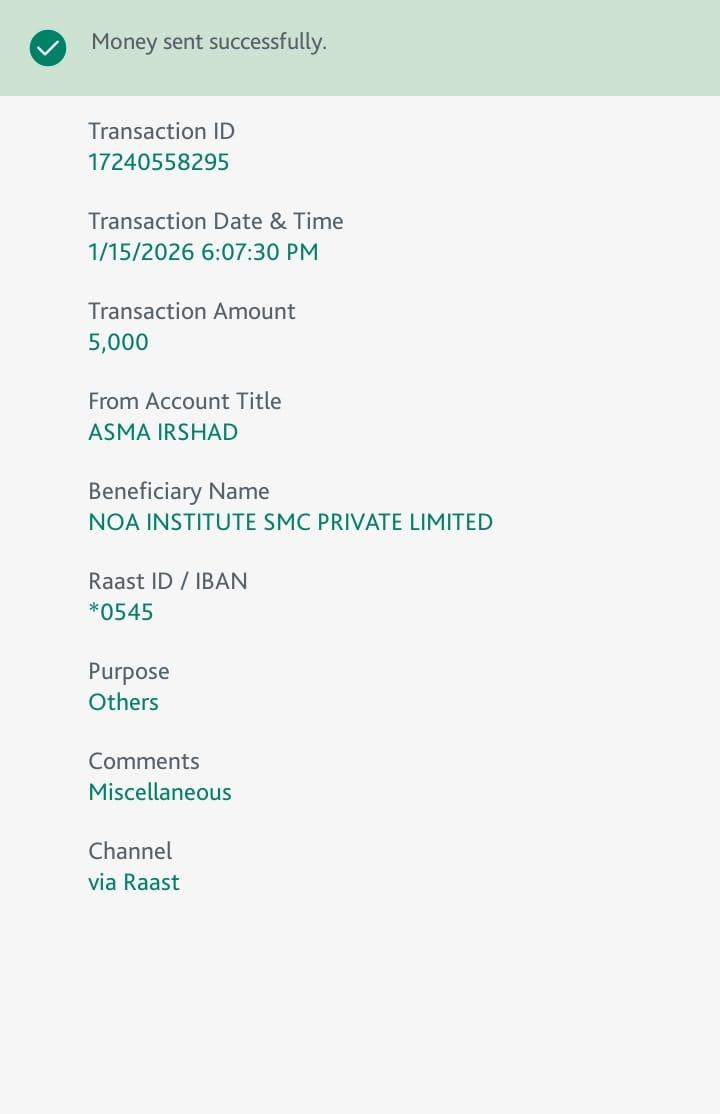Click the Comments label

click(x=143, y=761)
